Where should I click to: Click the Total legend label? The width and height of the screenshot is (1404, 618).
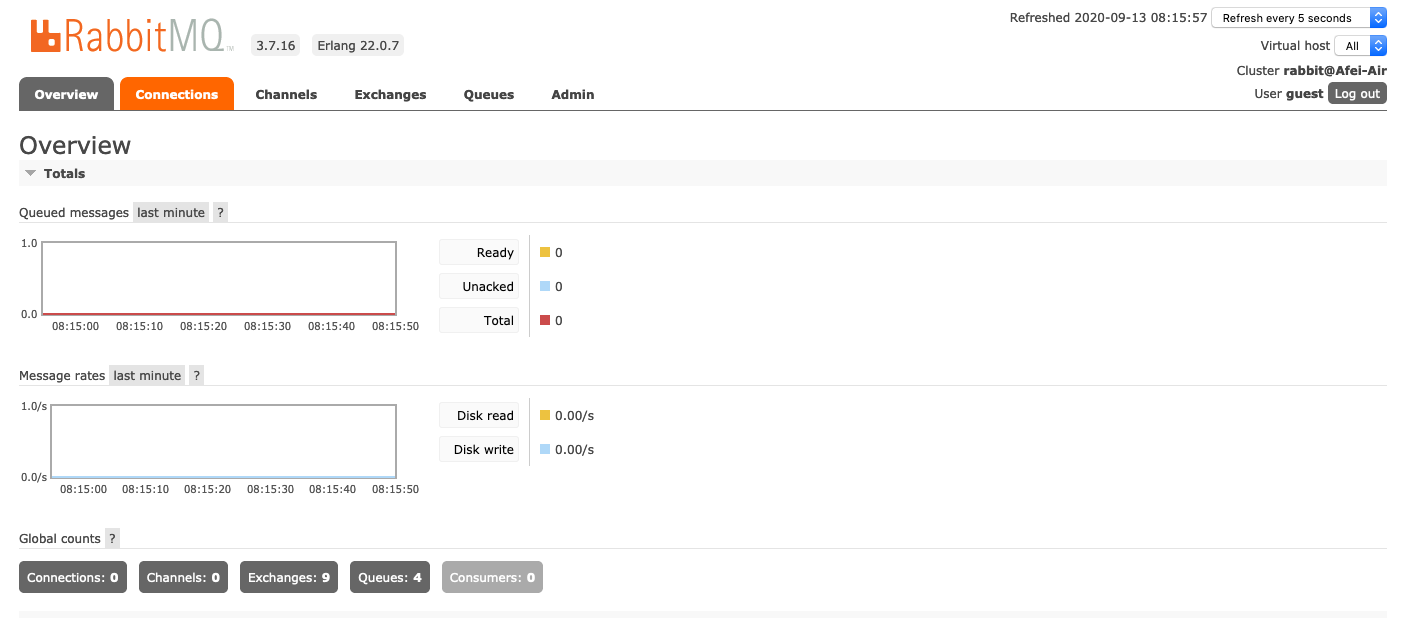[x=479, y=321]
